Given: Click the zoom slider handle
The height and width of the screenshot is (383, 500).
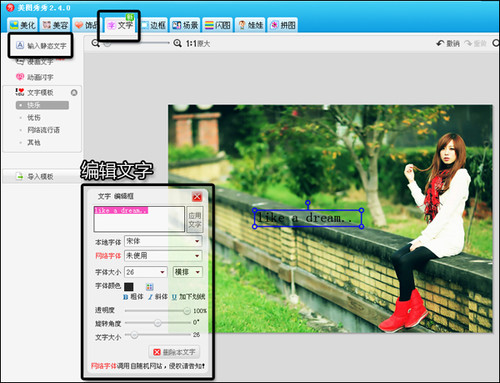Looking at the screenshot, I should (107, 43).
